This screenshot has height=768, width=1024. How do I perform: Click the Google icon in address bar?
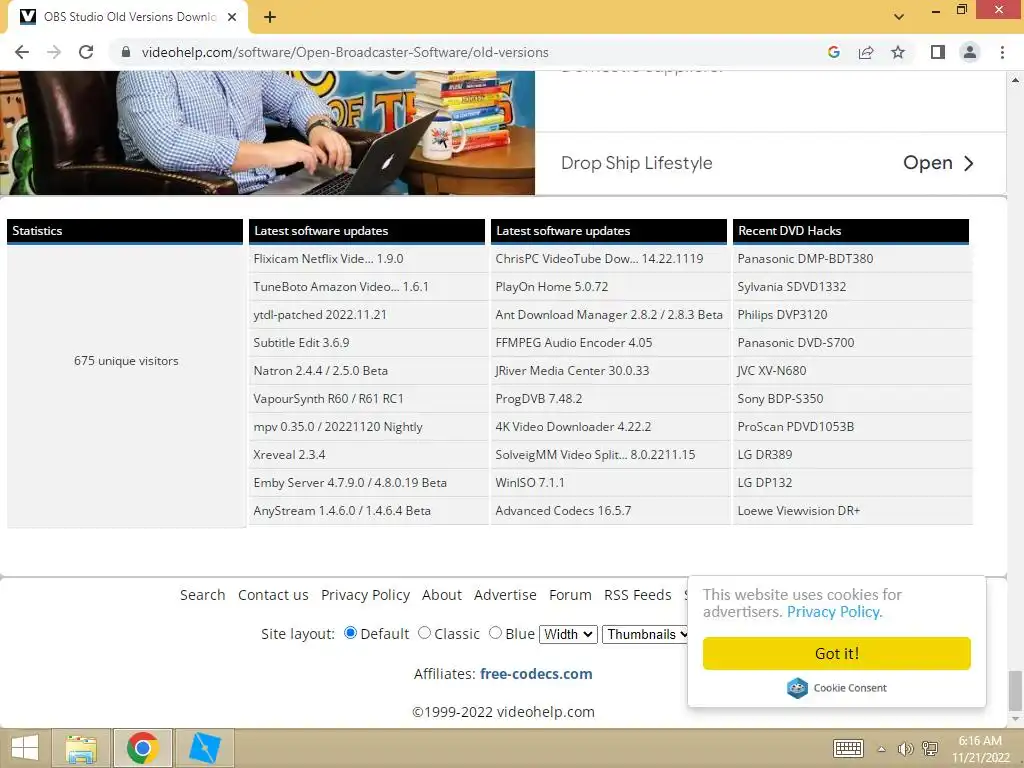pyautogui.click(x=833, y=52)
